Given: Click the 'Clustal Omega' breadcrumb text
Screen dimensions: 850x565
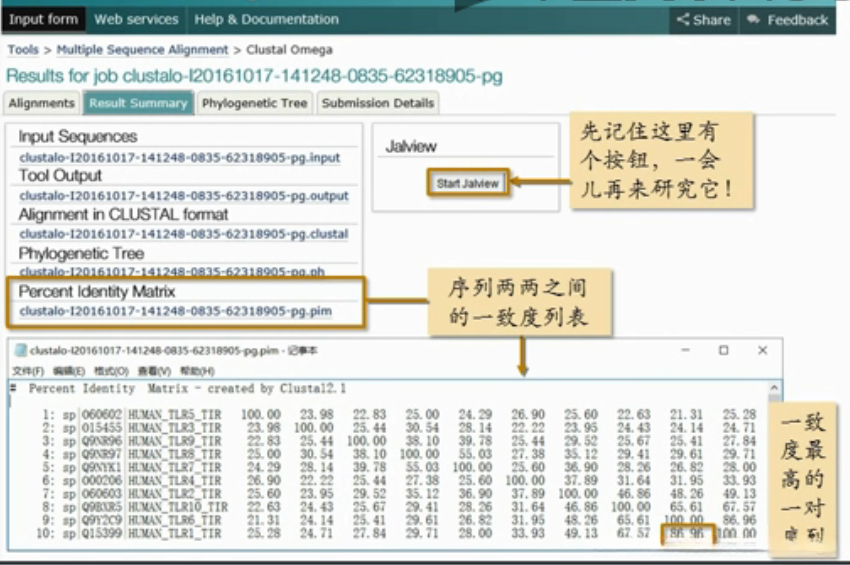Looking at the screenshot, I should click(x=289, y=50).
